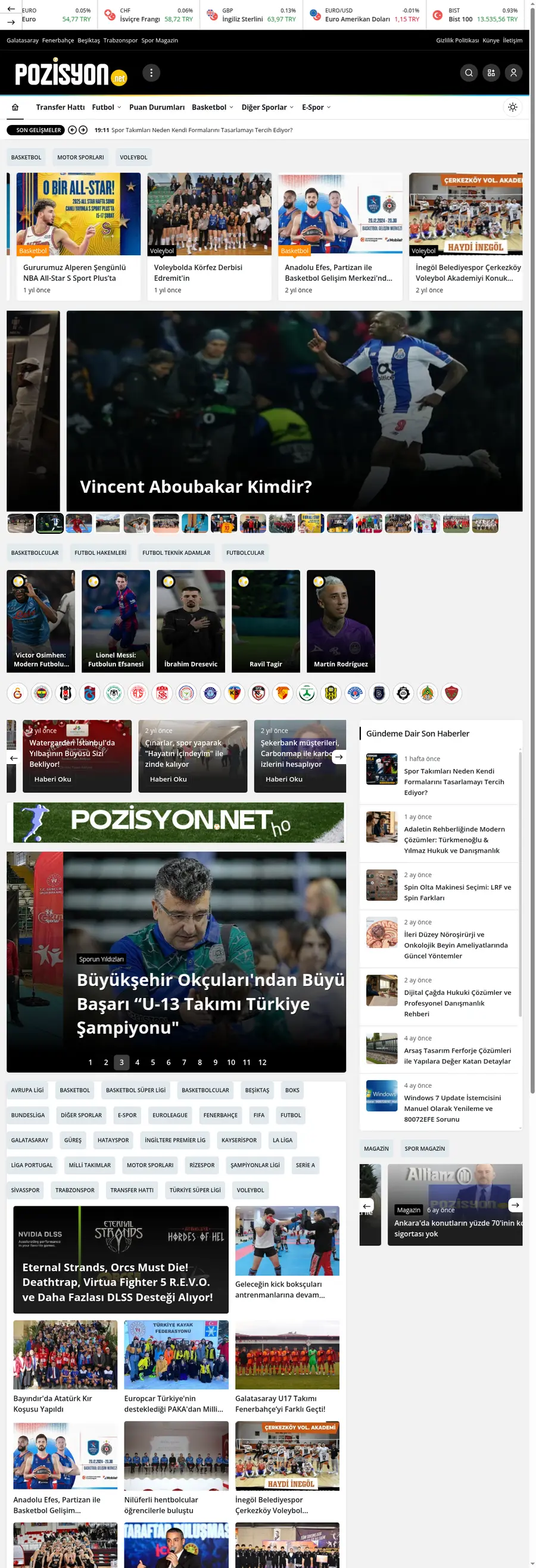The height and width of the screenshot is (1568, 536).
Task: Select the MOTOR SPORLARI category tab
Action: coord(80,157)
